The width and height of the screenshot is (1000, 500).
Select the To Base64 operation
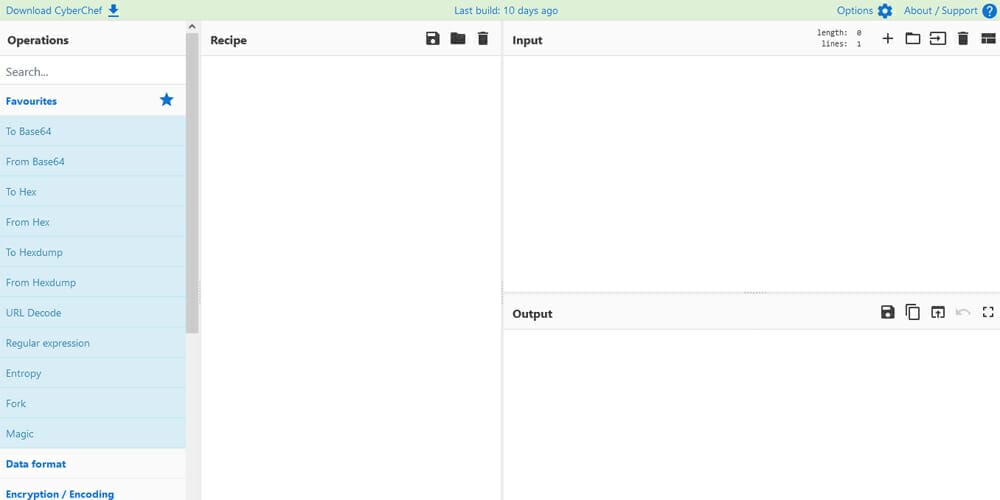[x=28, y=131]
